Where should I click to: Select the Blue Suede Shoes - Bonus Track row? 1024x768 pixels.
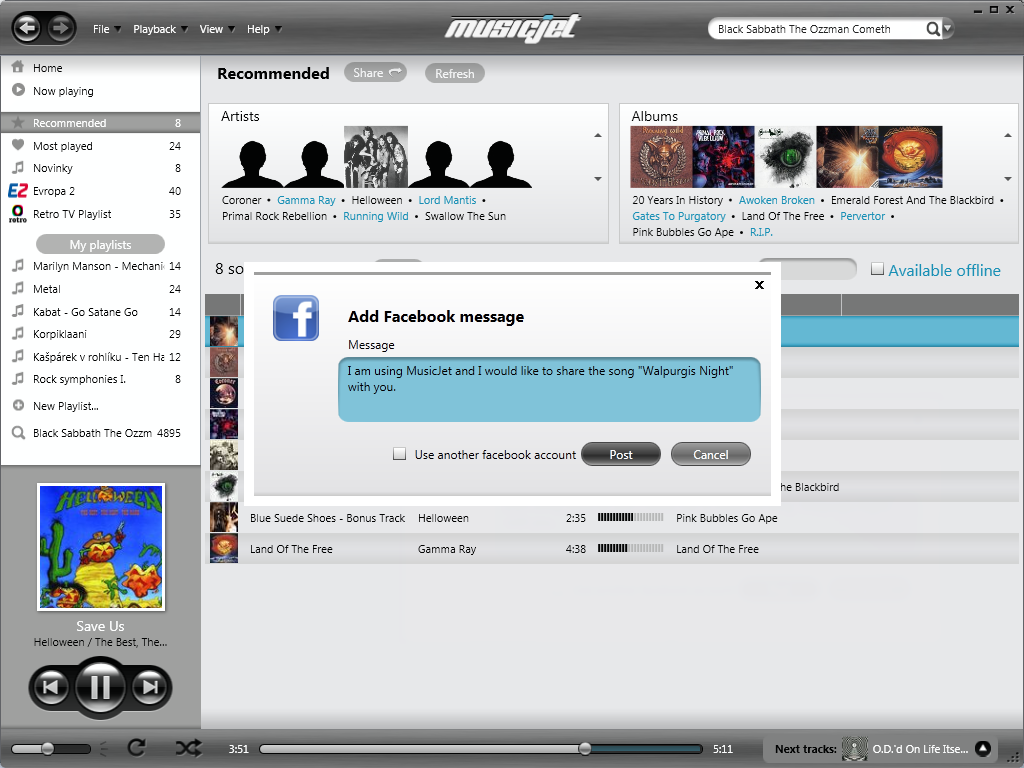(612, 518)
